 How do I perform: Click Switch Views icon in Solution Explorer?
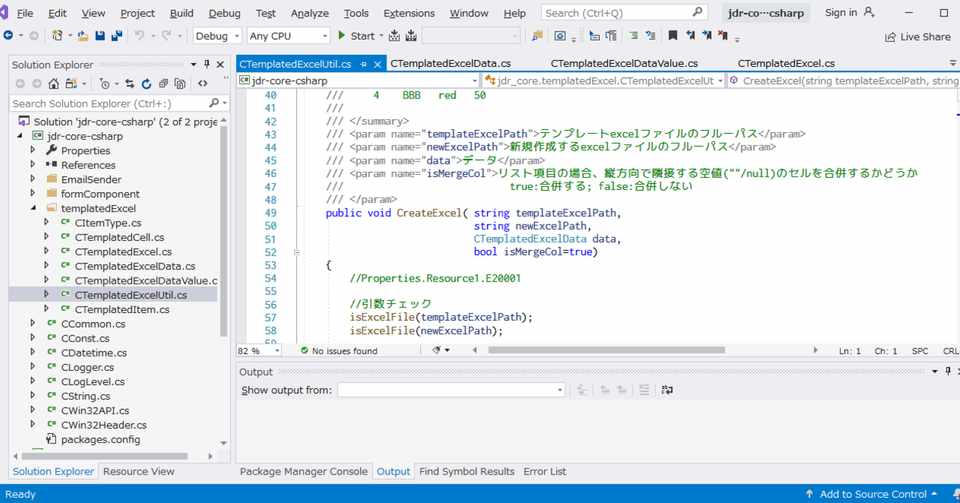(x=71, y=84)
